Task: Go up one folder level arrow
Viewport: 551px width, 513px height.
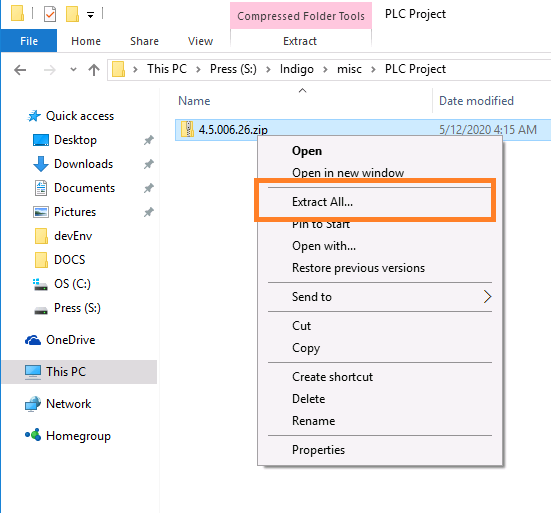Action: 94,70
